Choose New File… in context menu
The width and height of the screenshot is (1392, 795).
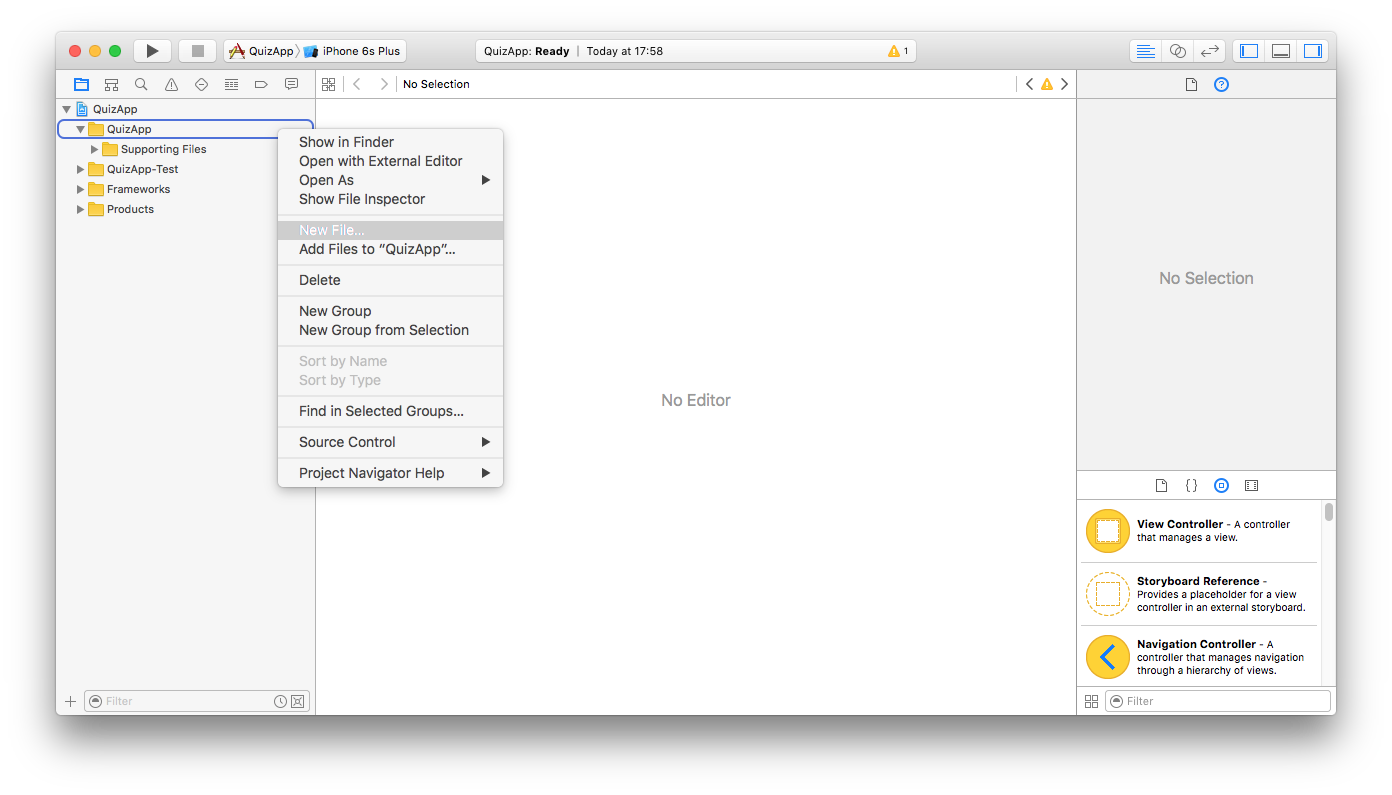click(x=390, y=230)
